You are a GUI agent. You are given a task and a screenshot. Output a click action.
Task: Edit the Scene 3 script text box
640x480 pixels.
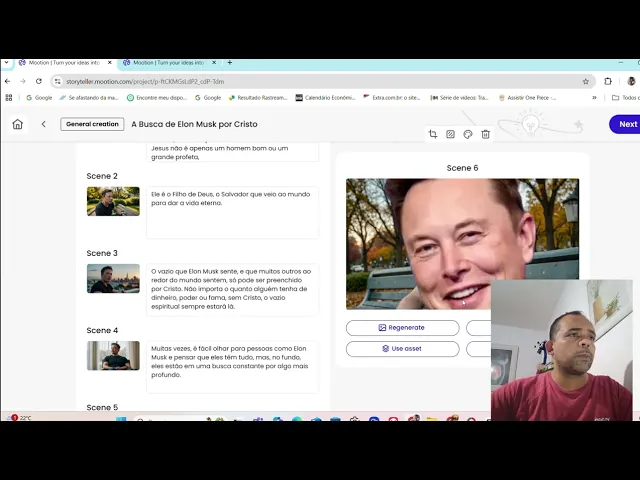tap(233, 289)
